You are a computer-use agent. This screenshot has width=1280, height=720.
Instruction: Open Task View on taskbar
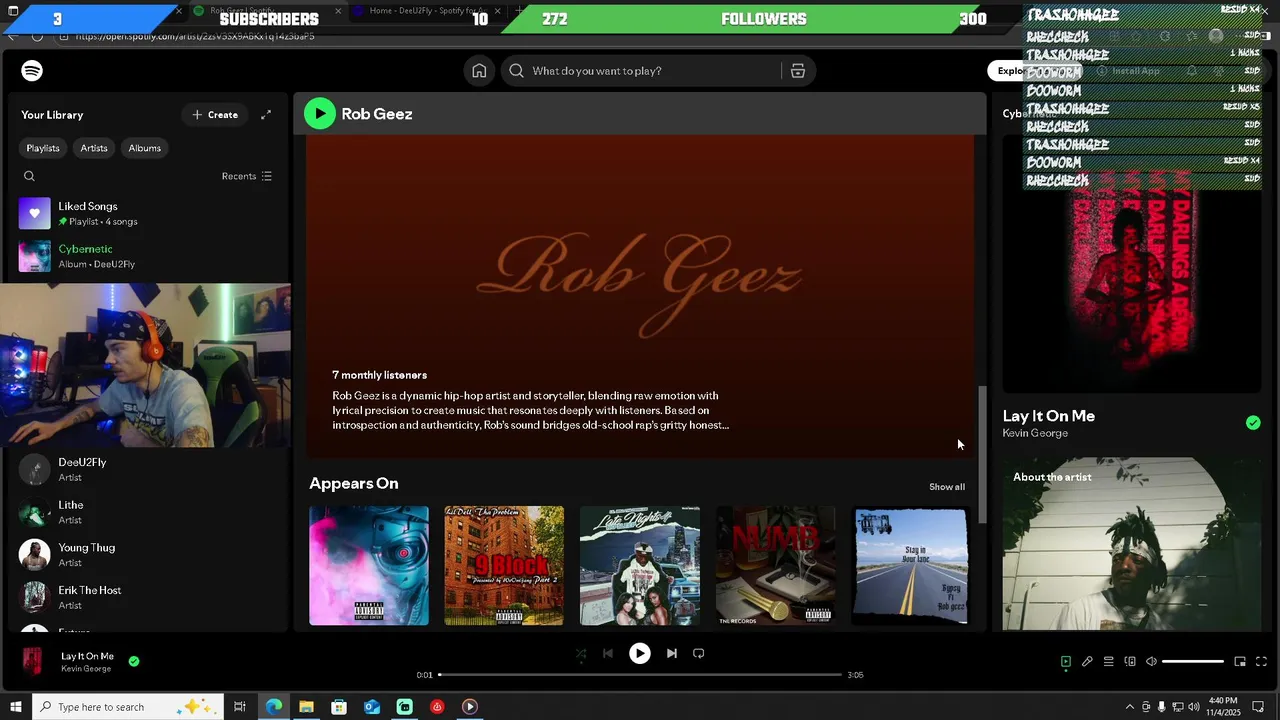click(x=240, y=707)
